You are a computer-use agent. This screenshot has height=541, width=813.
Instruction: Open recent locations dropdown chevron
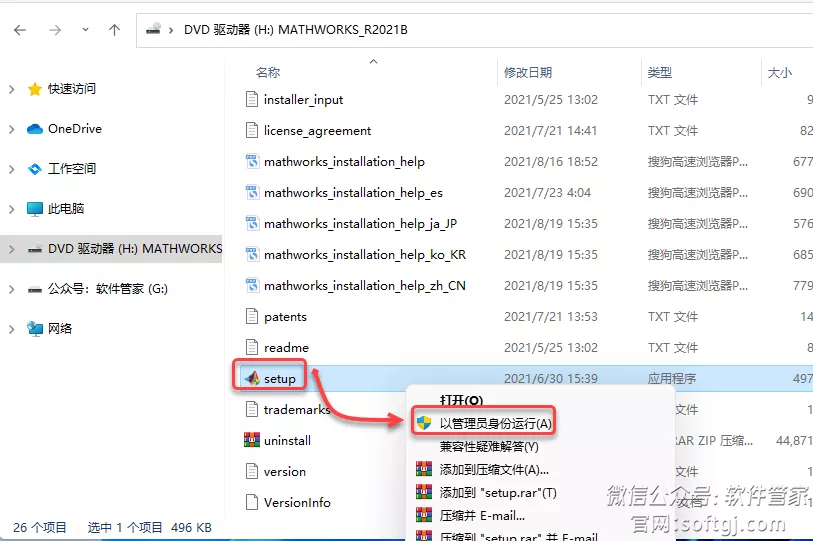click(85, 30)
